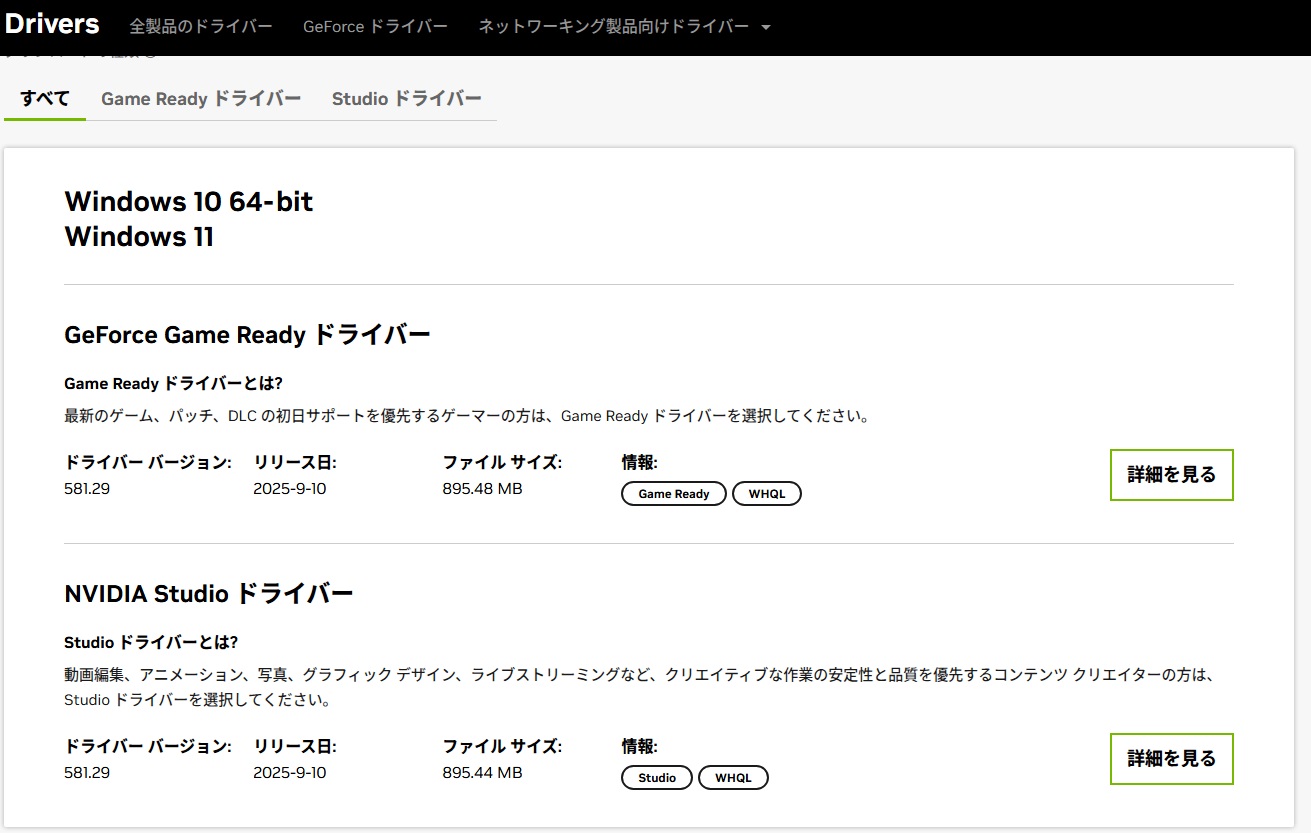Click ドライバー バージョン label in Game Ready section

pyautogui.click(x=148, y=463)
